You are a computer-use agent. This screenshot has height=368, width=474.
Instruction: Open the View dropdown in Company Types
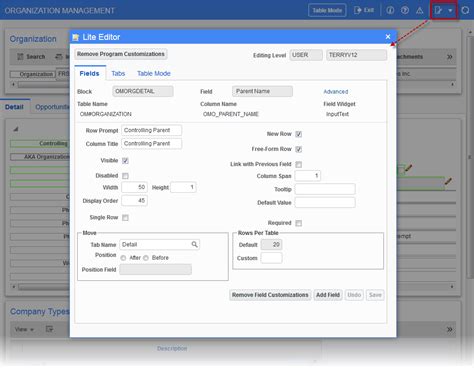tap(24, 329)
